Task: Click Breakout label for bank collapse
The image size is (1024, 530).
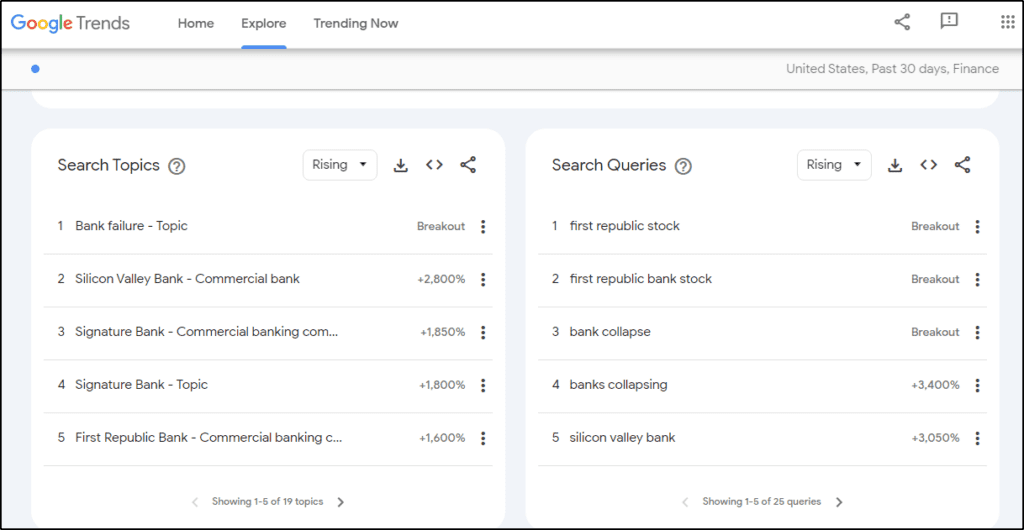Action: [x=936, y=332]
